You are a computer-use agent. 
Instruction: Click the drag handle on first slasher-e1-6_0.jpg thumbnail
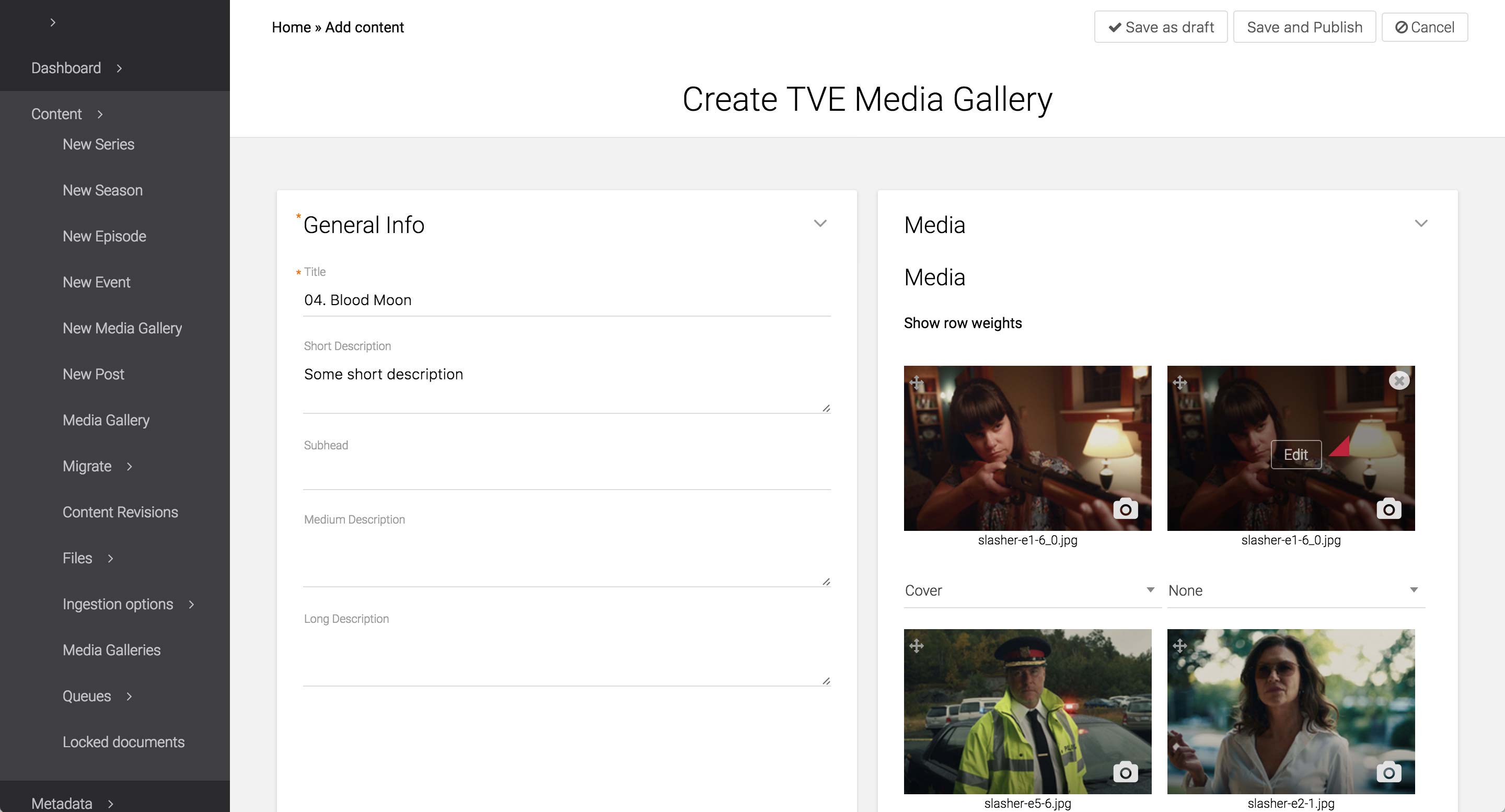[916, 382]
